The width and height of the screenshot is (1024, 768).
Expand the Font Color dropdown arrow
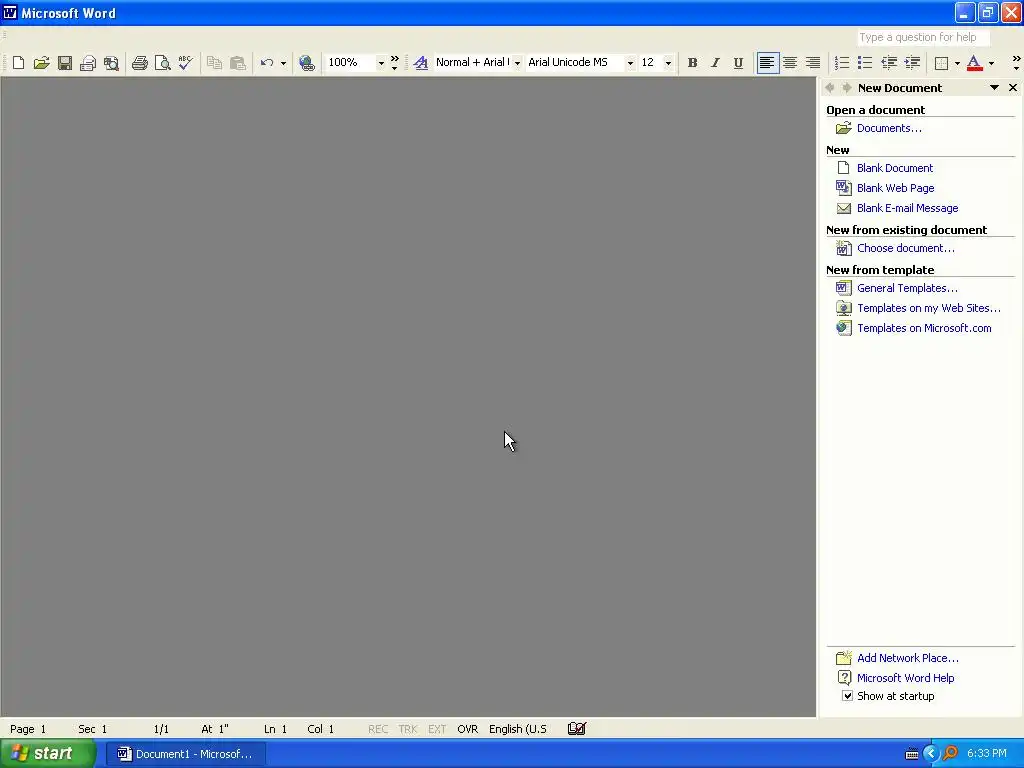click(991, 63)
